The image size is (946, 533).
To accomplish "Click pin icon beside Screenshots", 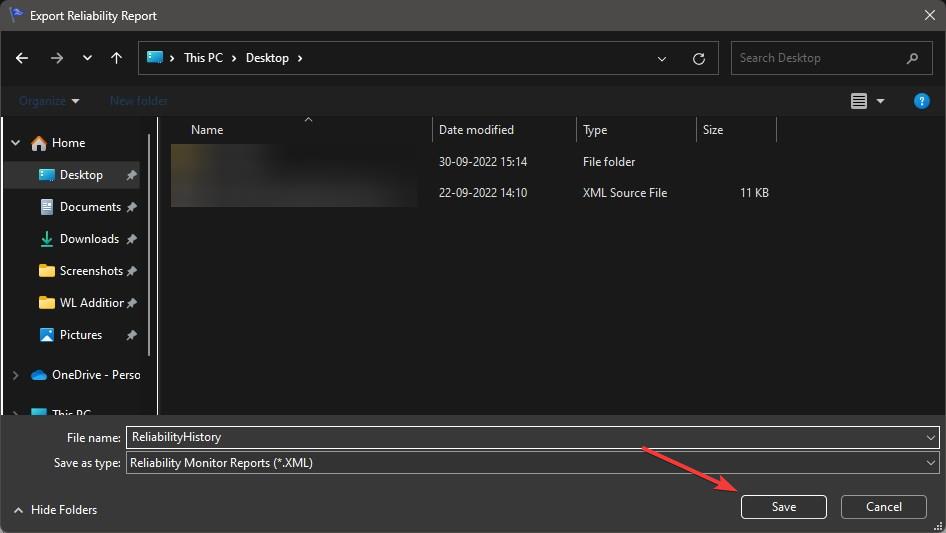I will [131, 272].
